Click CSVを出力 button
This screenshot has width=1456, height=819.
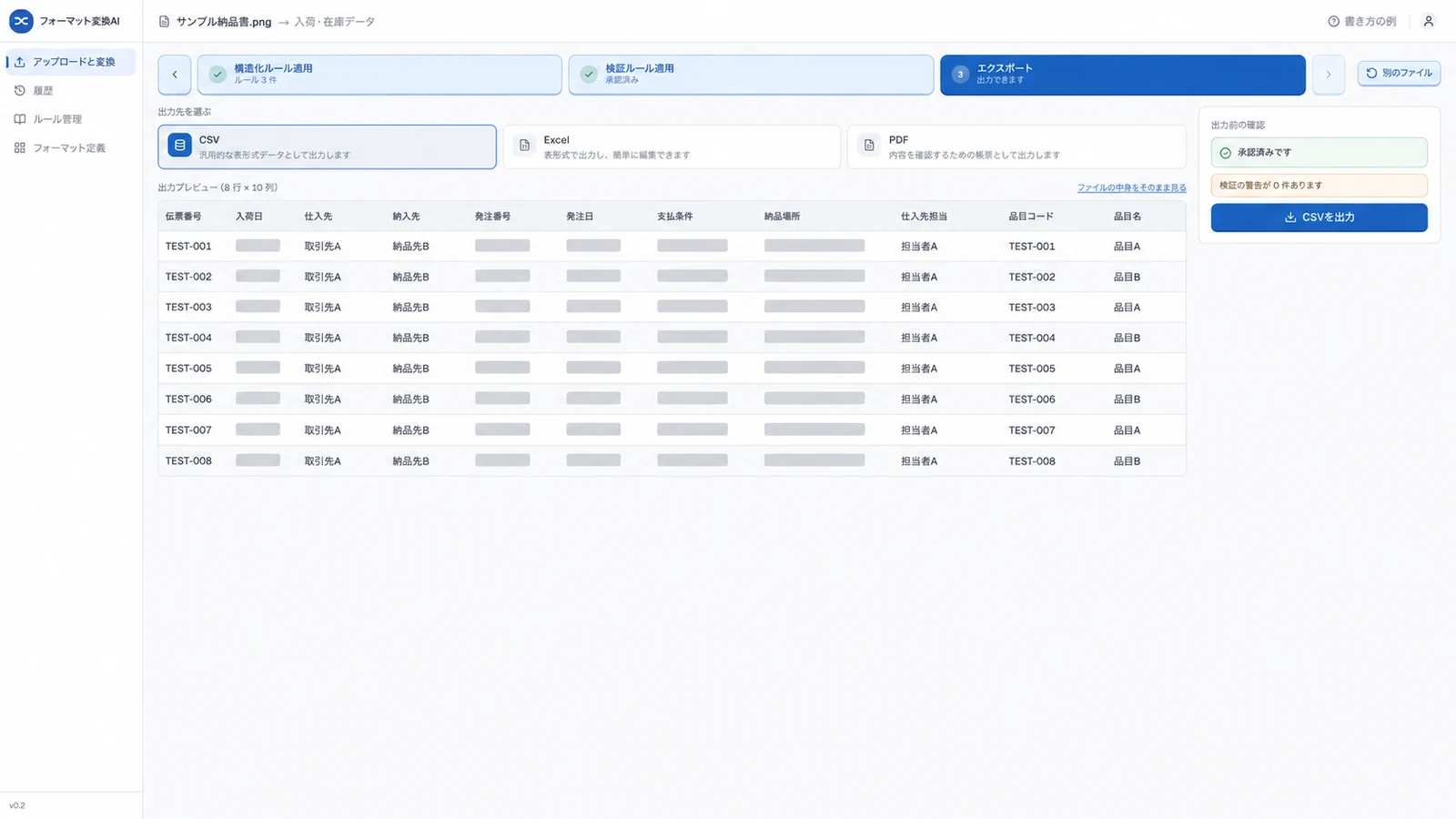point(1319,217)
